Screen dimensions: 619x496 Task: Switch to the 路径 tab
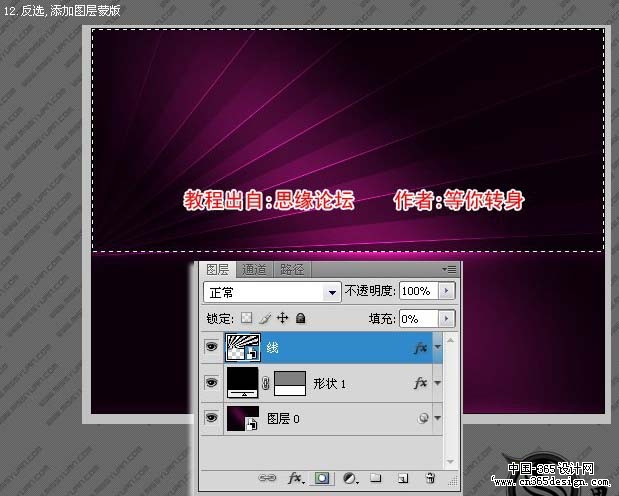pyautogui.click(x=292, y=270)
